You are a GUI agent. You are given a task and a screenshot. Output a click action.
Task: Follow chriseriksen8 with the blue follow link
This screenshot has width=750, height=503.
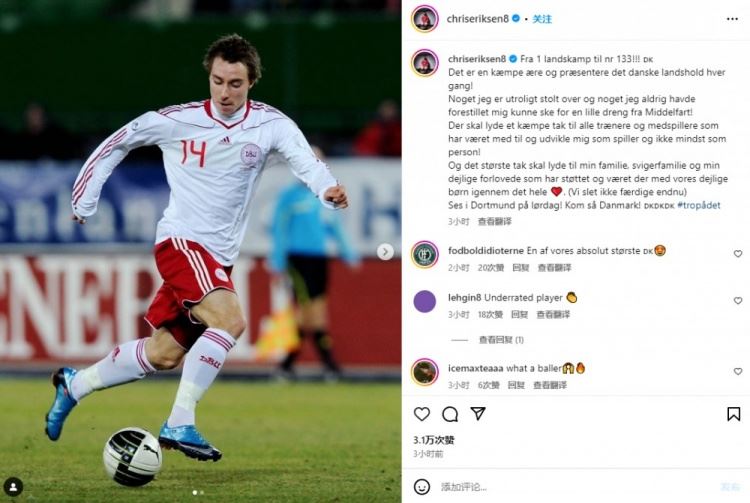tap(542, 19)
